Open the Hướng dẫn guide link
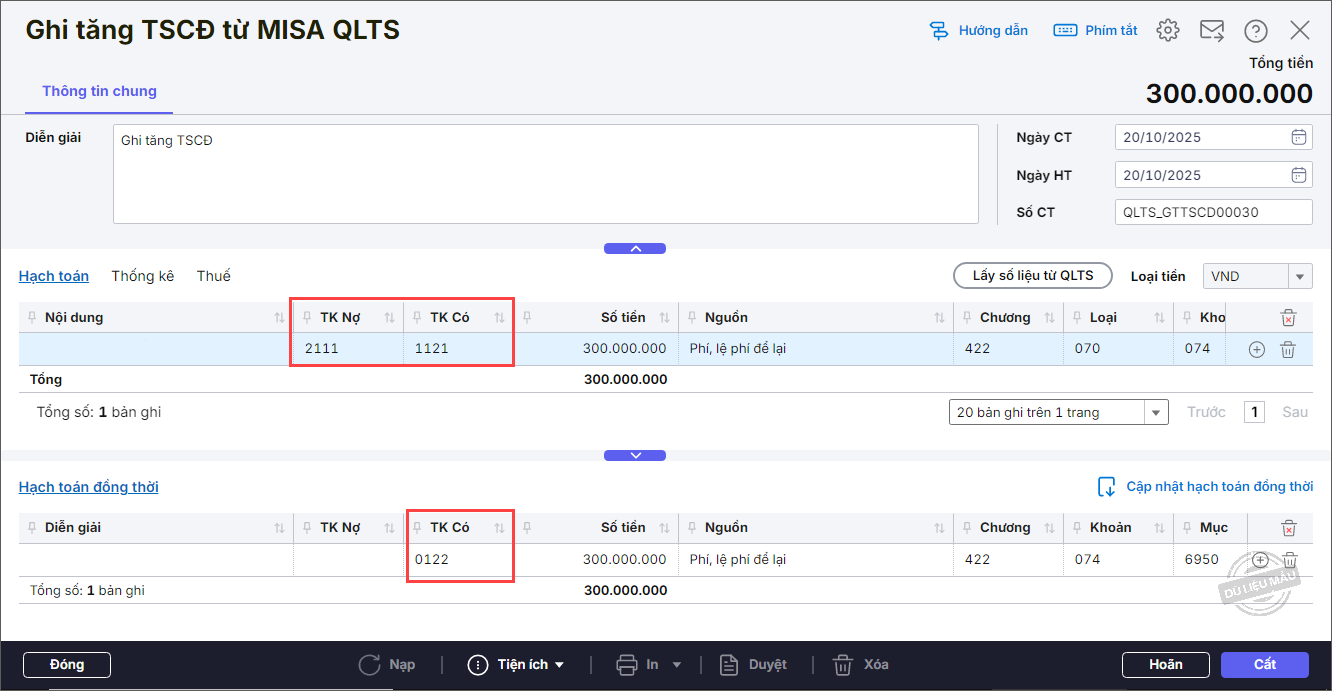1332x691 pixels. [978, 30]
